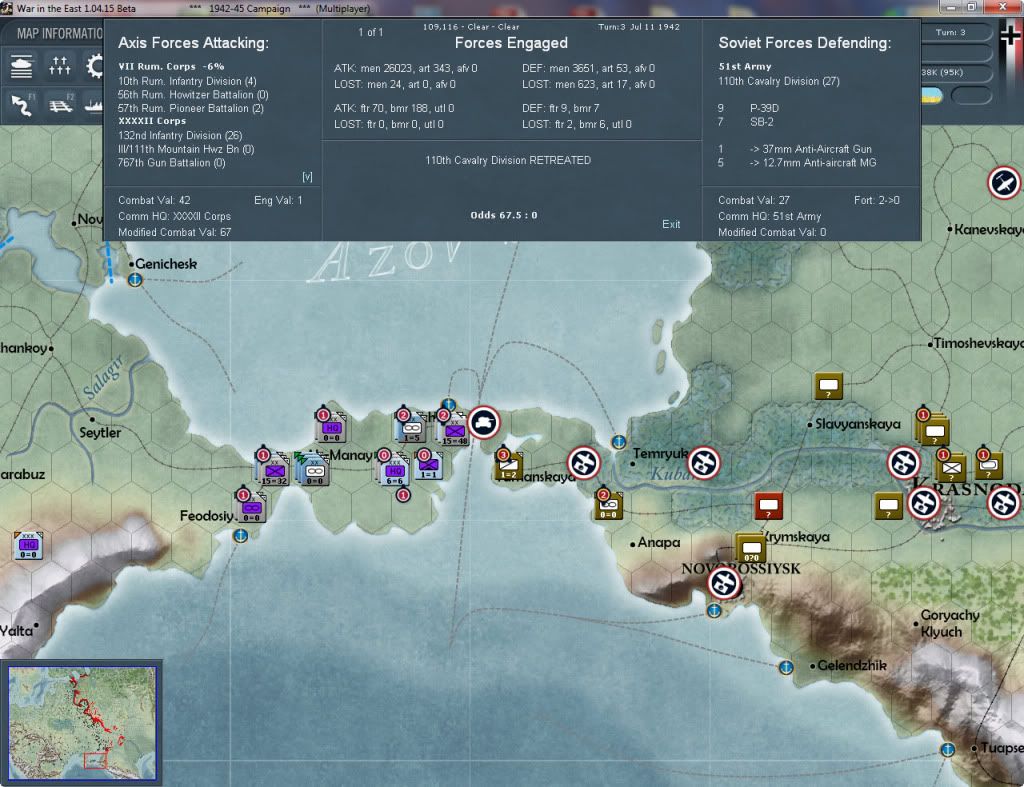Screen dimensions: 1024x787
Task: Click the 57th Rum. Pioneer Battalion entry
Action: (x=191, y=108)
